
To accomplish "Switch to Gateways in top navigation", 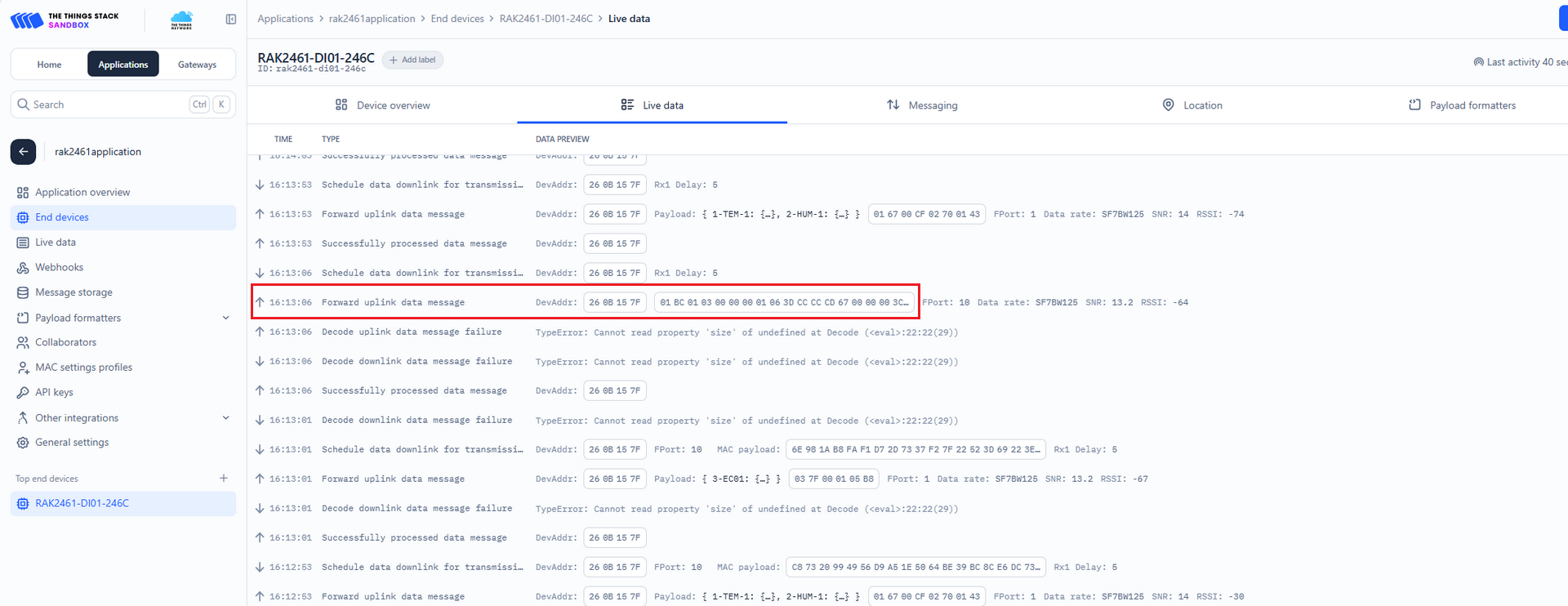I will (x=197, y=65).
